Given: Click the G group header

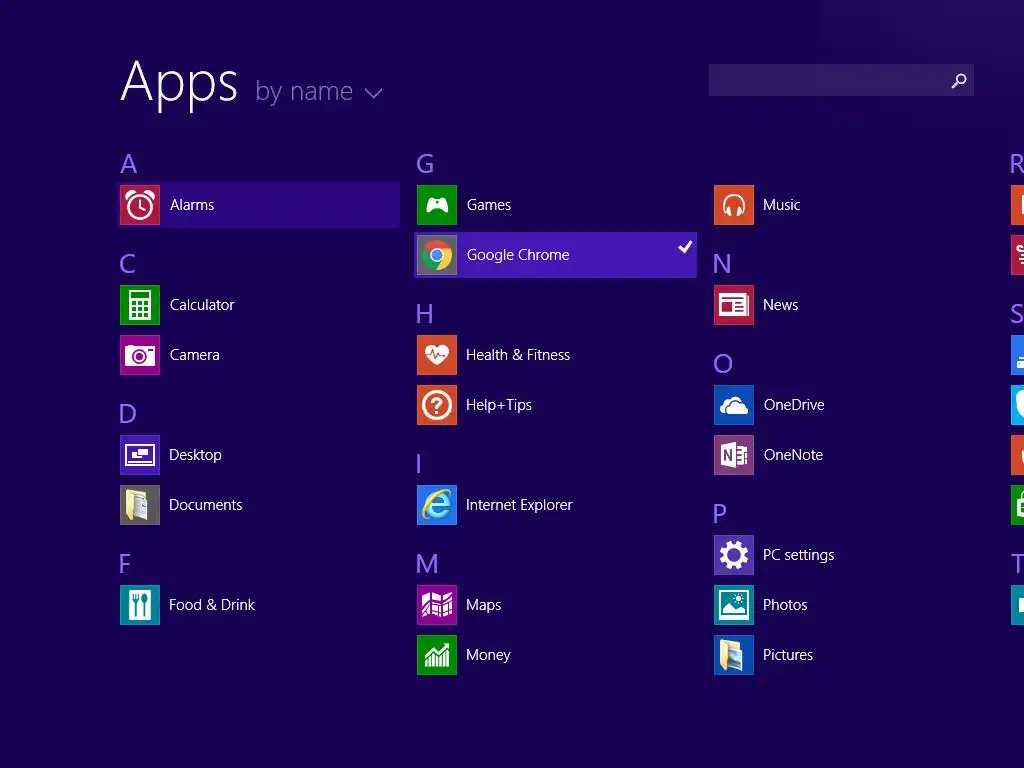Looking at the screenshot, I should click(425, 164).
